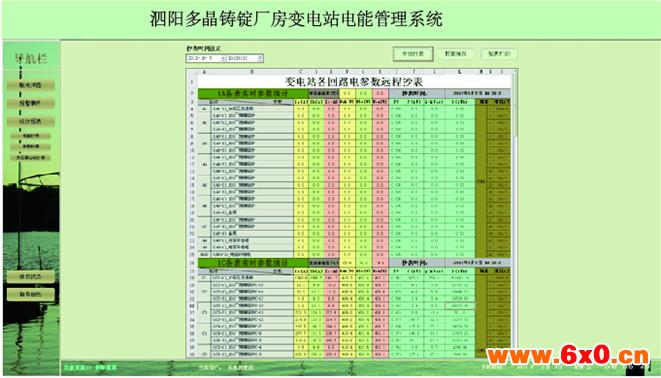661x378 pixels.
Task: Open the 报警事件 navigation button
Action: 30,103
